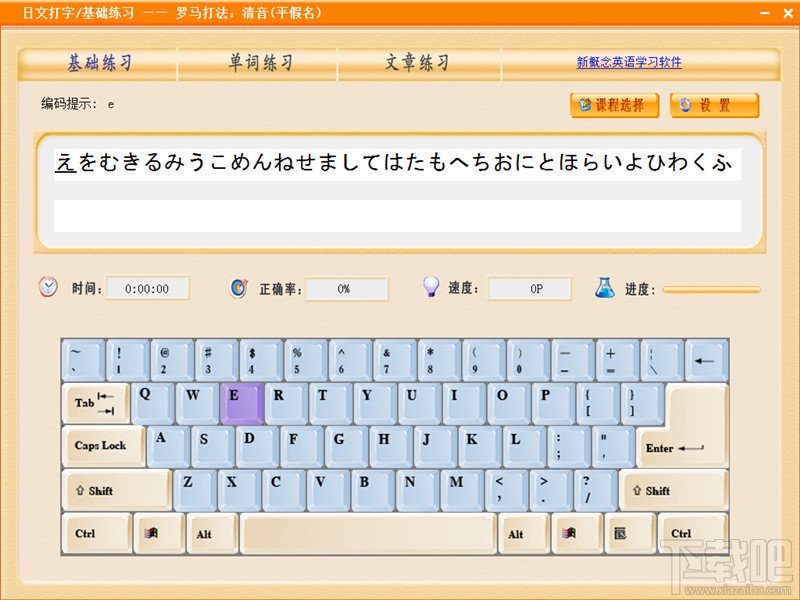Click the flask icon next to 进度

(x=605, y=288)
